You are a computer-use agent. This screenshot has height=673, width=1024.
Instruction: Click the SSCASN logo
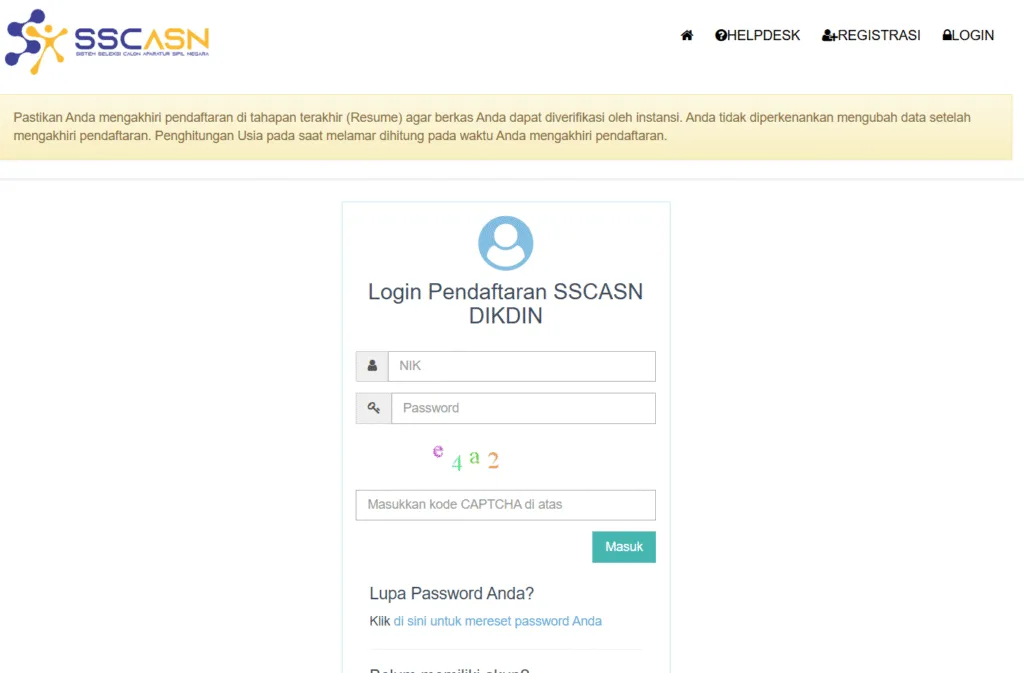click(107, 41)
